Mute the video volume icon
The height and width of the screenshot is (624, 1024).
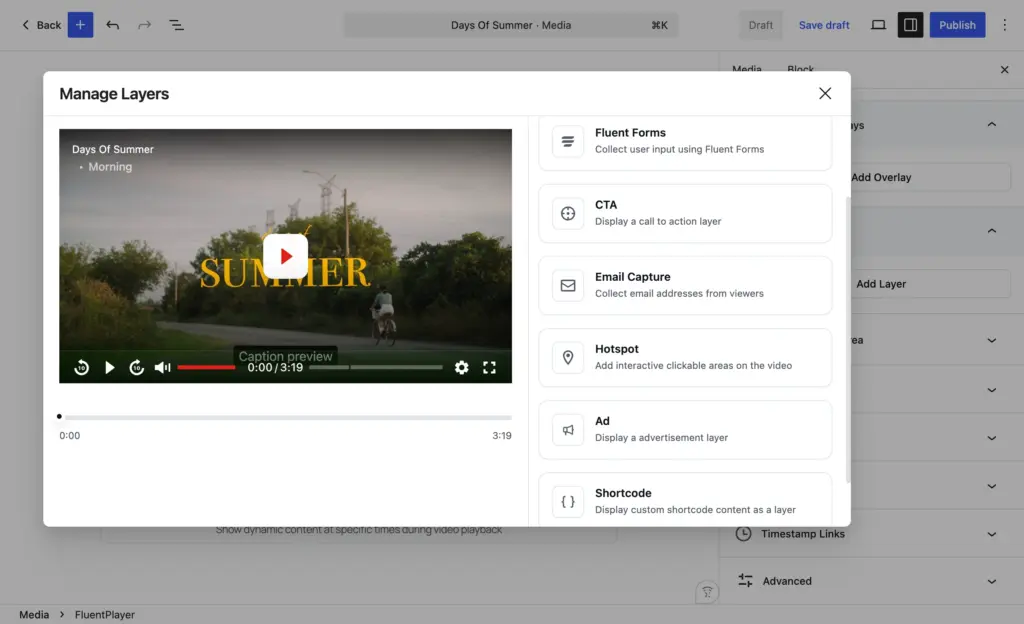[x=163, y=367]
